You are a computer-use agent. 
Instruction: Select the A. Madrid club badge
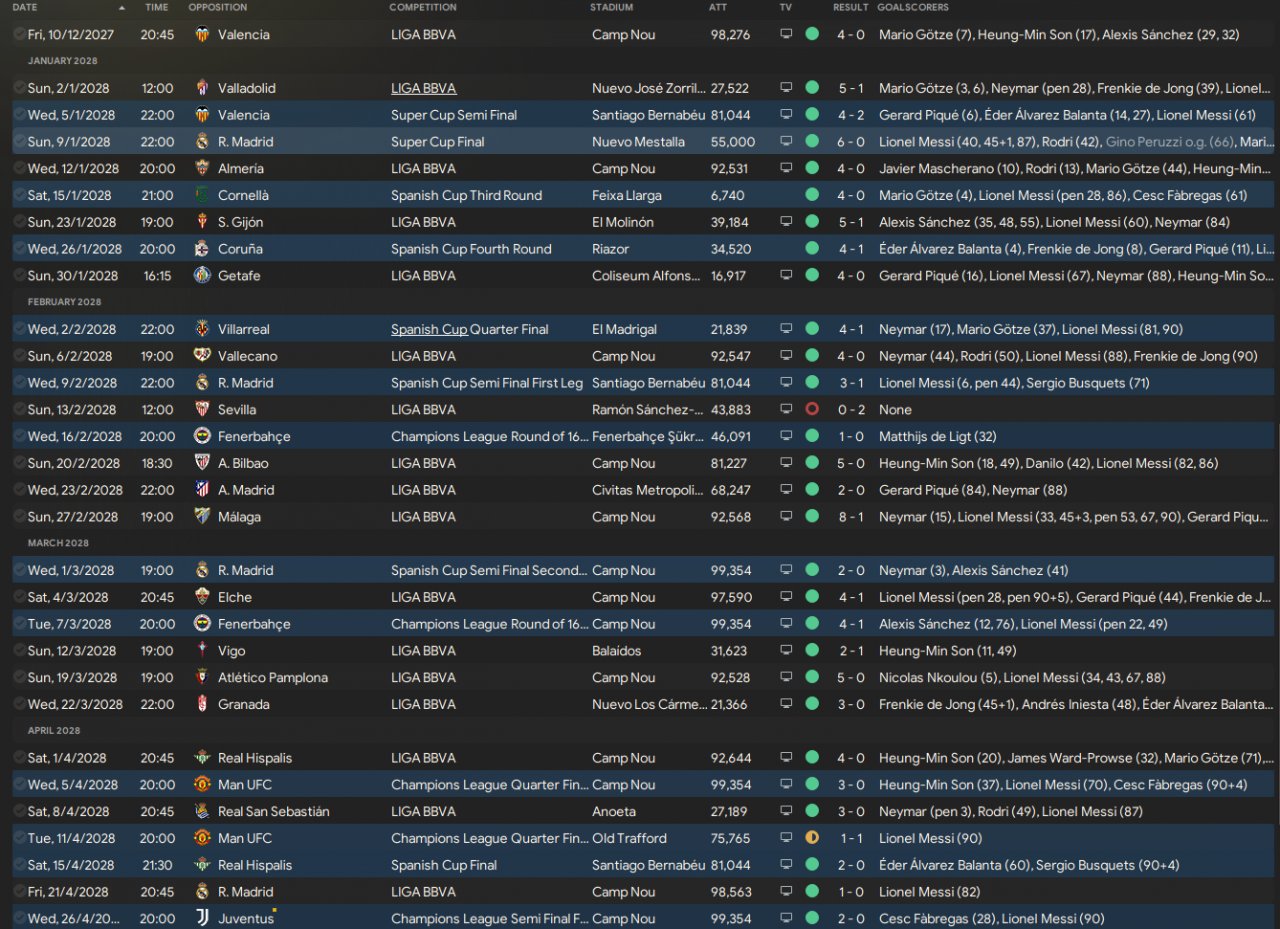(x=202, y=490)
